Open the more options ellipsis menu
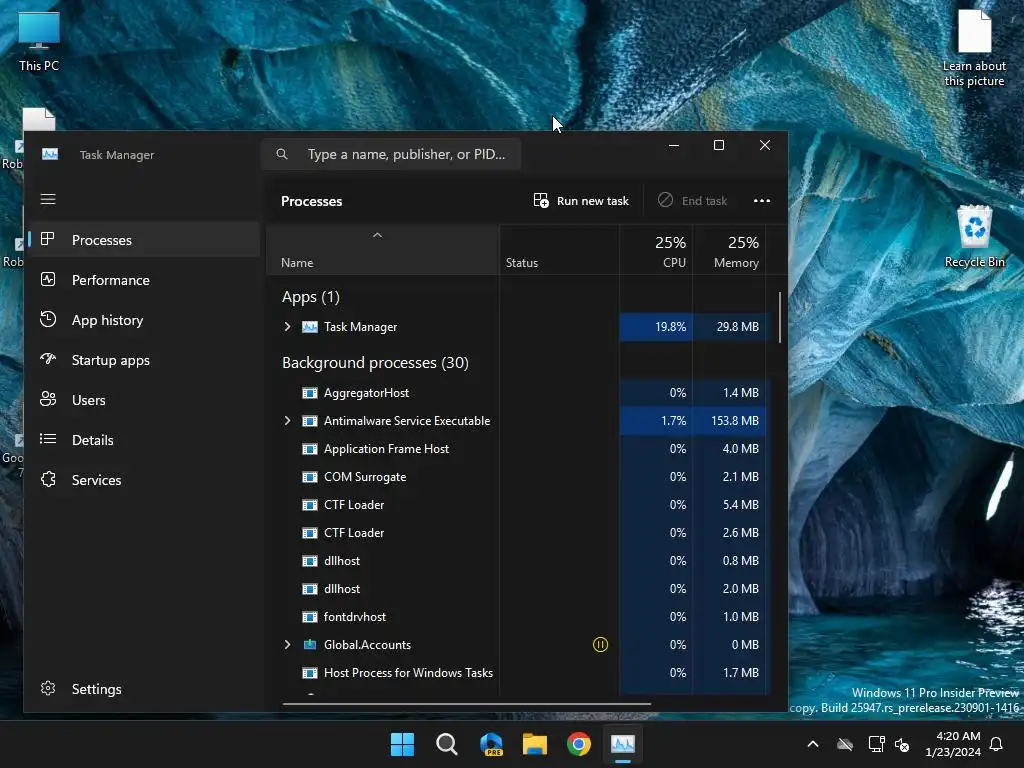This screenshot has width=1024, height=768. pos(761,200)
